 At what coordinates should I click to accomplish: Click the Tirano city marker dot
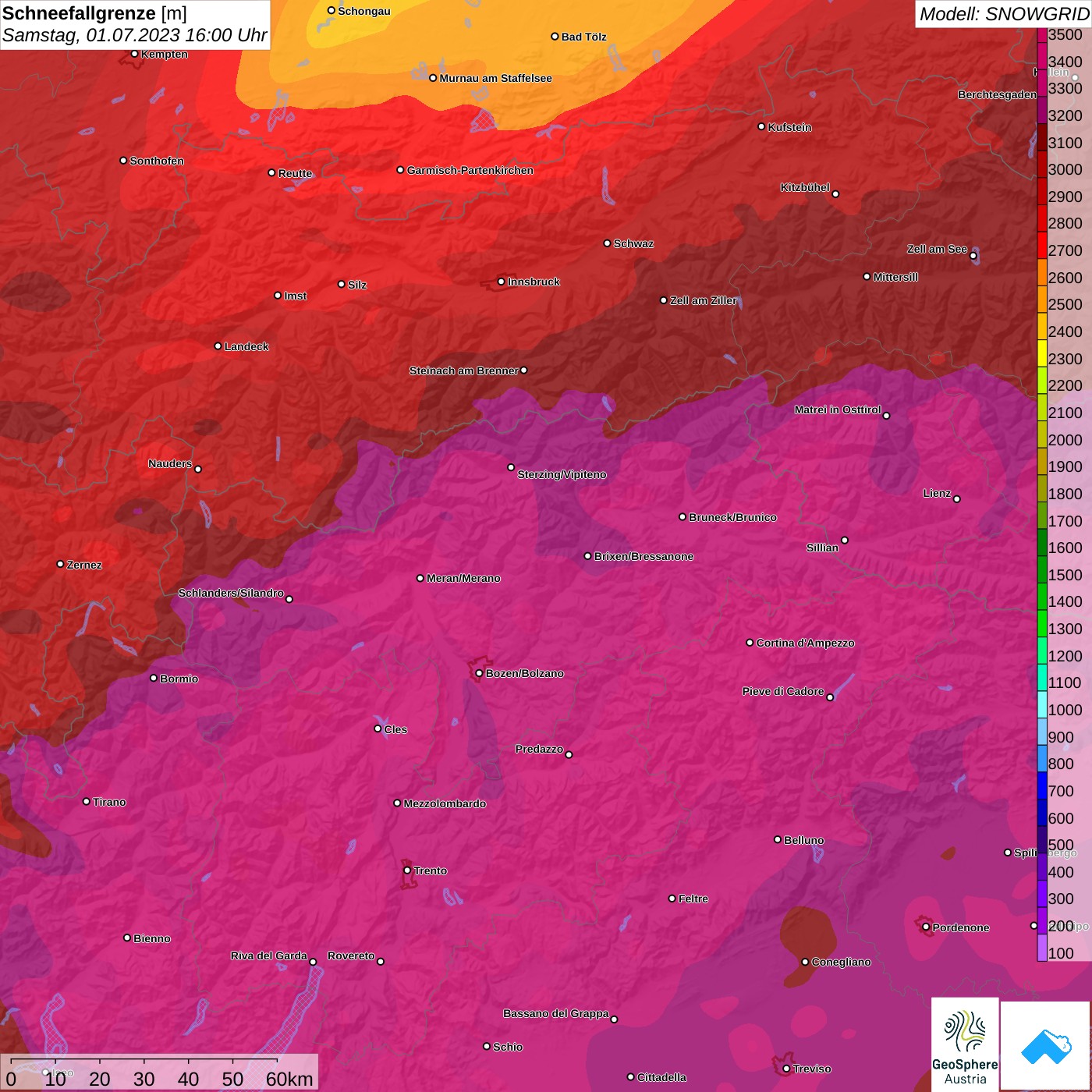coord(87,801)
